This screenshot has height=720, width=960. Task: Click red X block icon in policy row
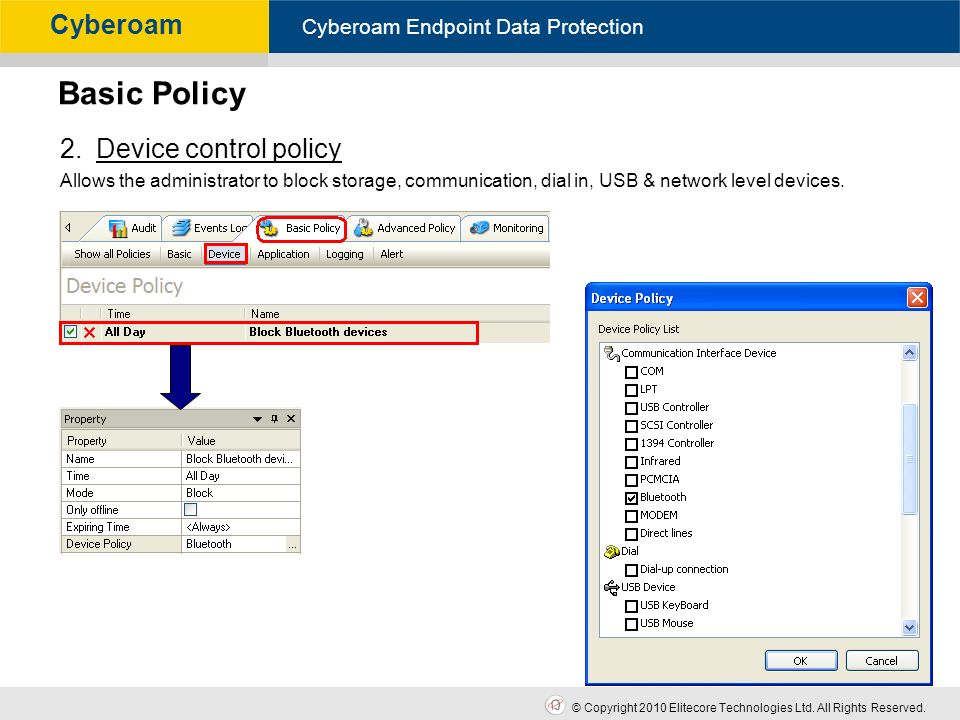click(89, 332)
